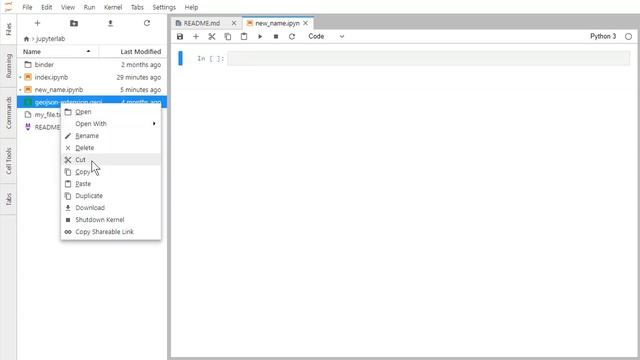
Task: Choose Shutdown Kernel from the context menu
Action: 111,220
